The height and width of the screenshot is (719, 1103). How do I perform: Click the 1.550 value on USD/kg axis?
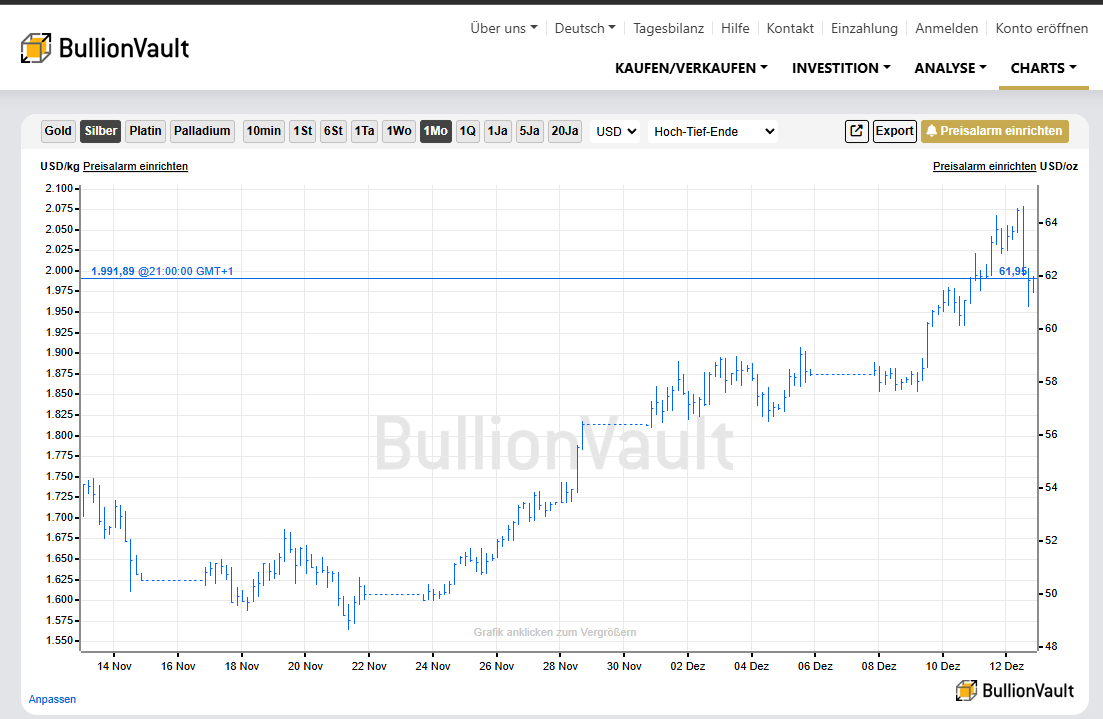tap(59, 641)
